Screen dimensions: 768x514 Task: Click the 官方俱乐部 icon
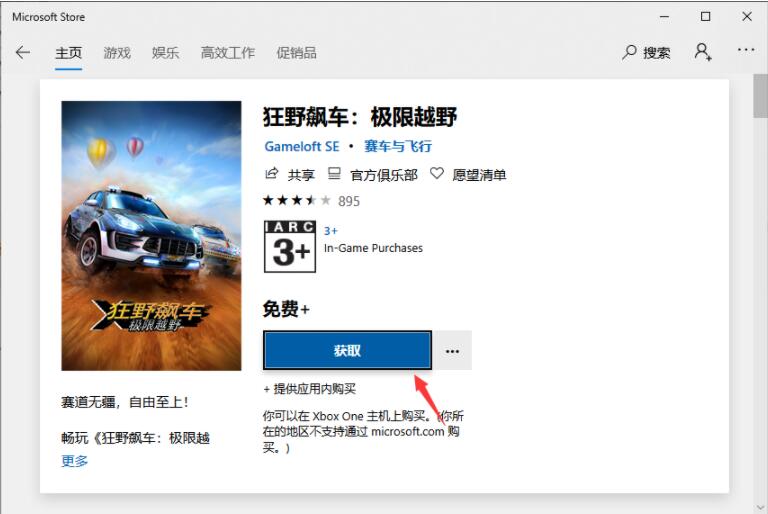tap(334, 173)
